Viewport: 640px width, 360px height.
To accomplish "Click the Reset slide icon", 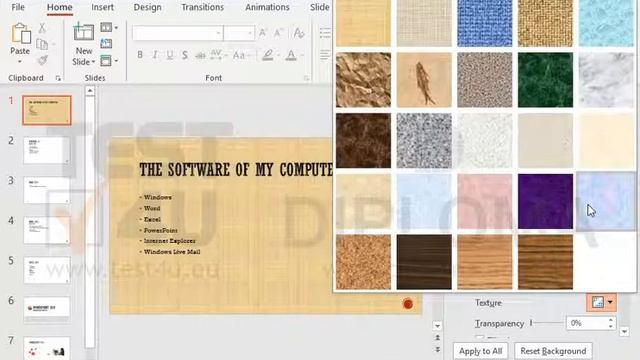I will tap(106, 44).
